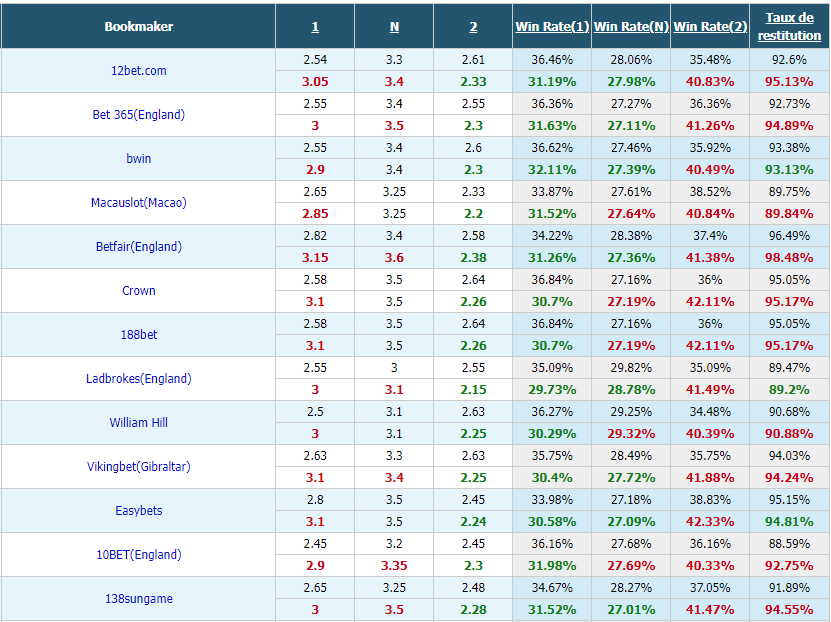
Task: Select 10BET odds value 3.35
Action: point(394,565)
